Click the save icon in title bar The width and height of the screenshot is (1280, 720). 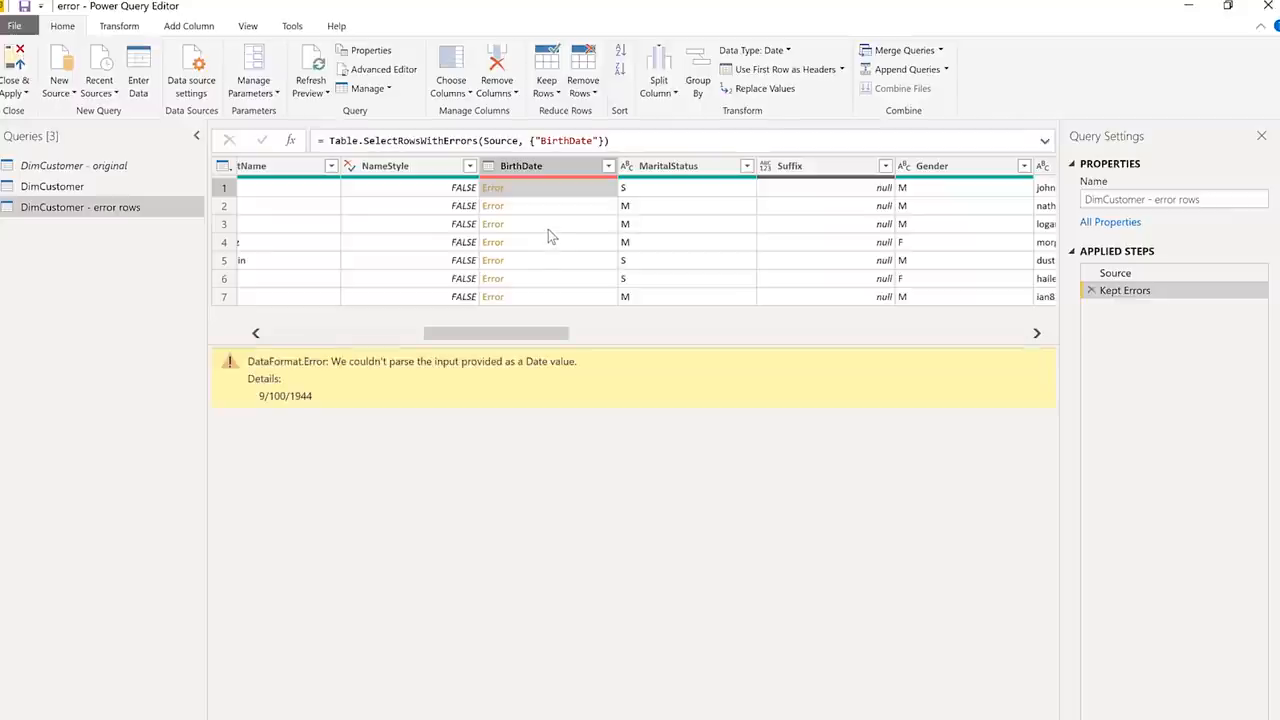coord(24,6)
